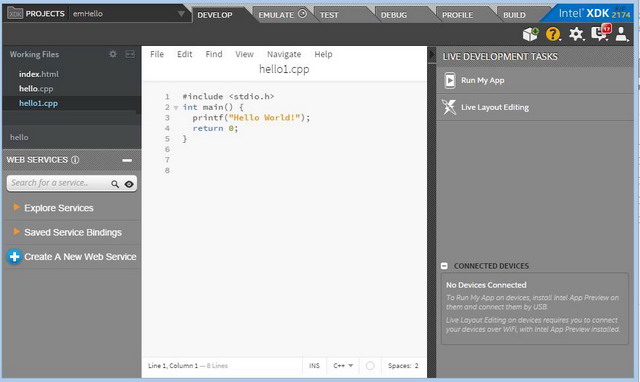Expand Saved Service Bindings

coord(68,233)
